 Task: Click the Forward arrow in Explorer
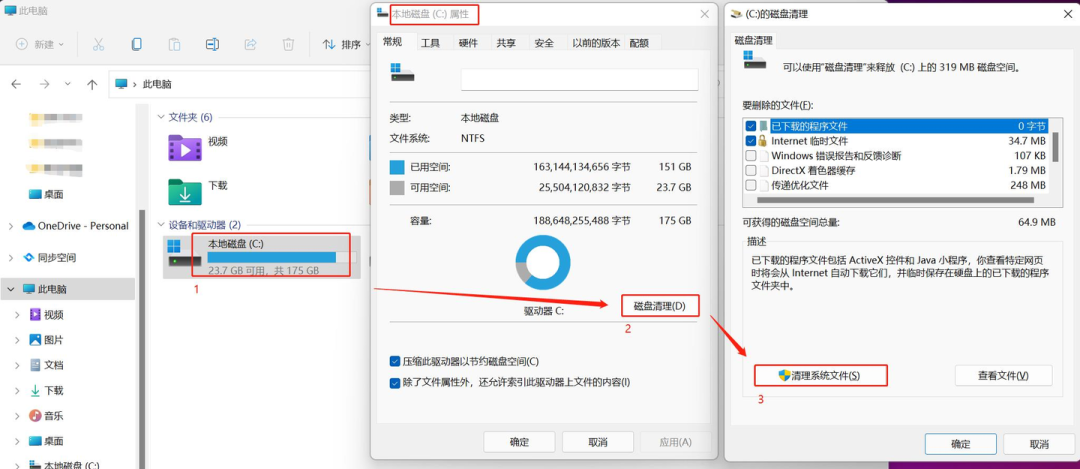point(44,84)
